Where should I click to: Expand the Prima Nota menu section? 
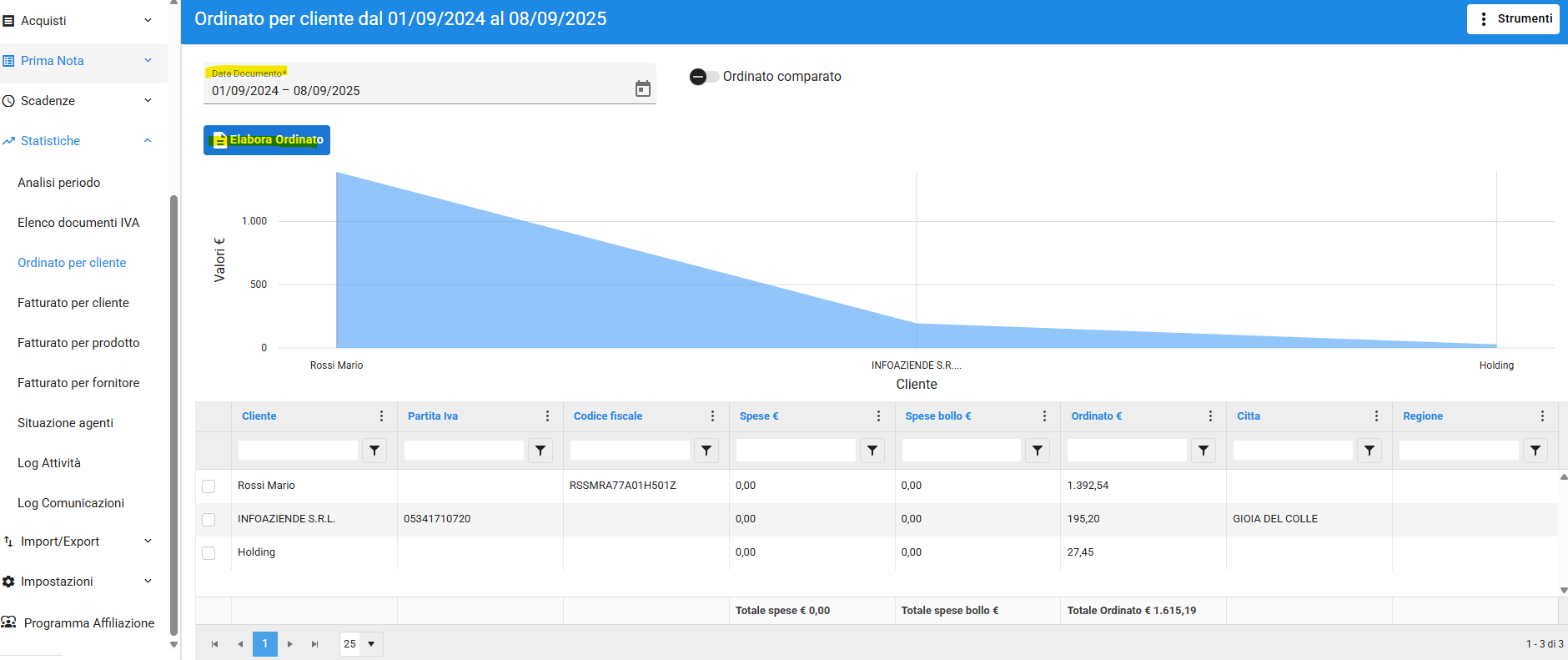83,61
